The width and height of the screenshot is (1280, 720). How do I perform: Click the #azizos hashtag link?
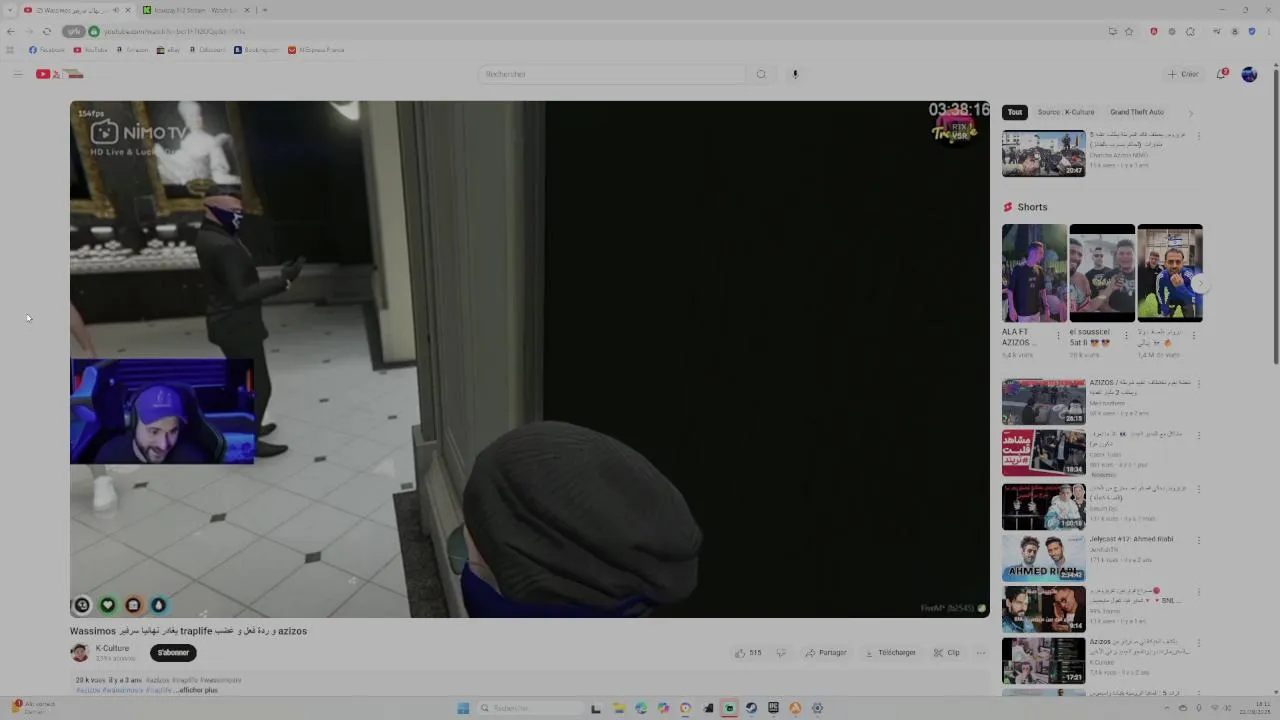pyautogui.click(x=88, y=690)
